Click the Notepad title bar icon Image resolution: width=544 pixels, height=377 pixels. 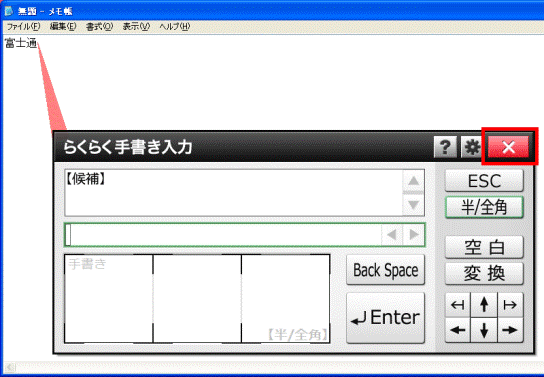point(9,11)
